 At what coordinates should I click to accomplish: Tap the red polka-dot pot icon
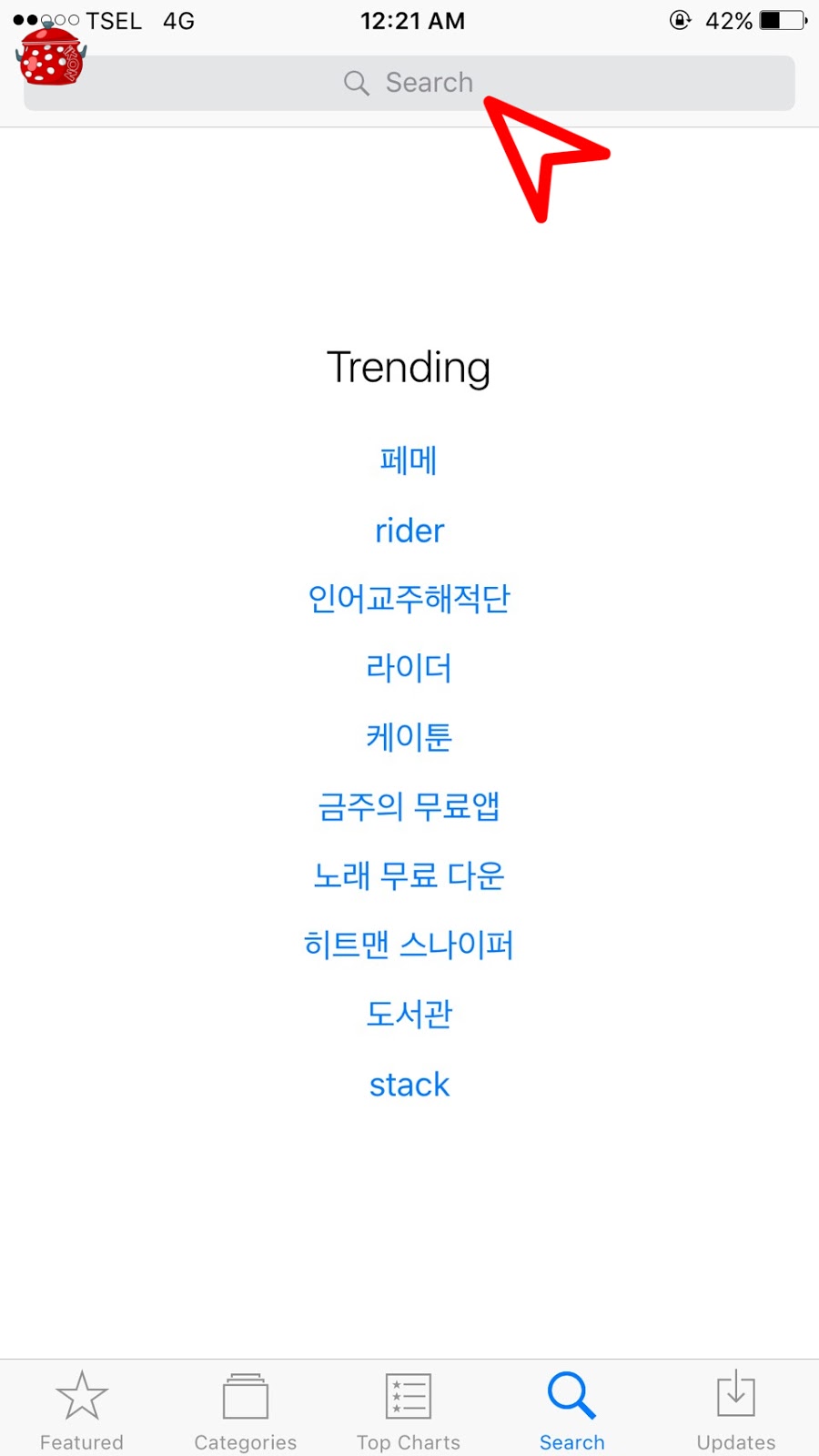click(50, 56)
